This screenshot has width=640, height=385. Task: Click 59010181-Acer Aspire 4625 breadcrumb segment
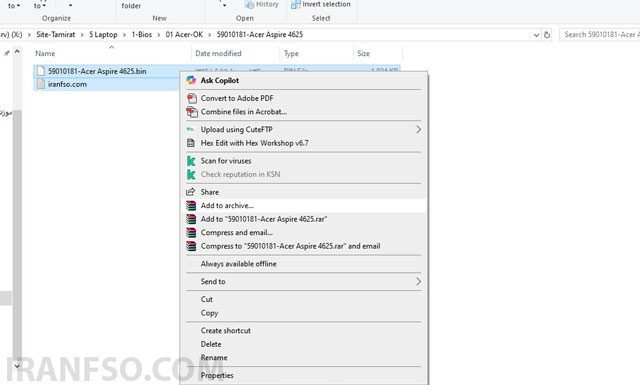click(260, 35)
